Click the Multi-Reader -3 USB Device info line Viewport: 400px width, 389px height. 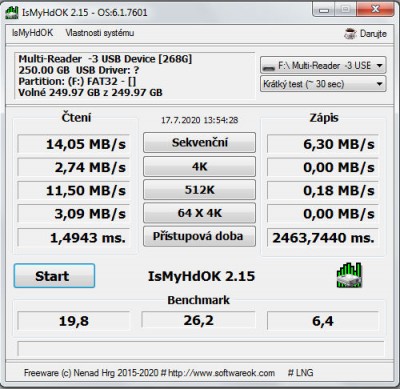(105, 59)
